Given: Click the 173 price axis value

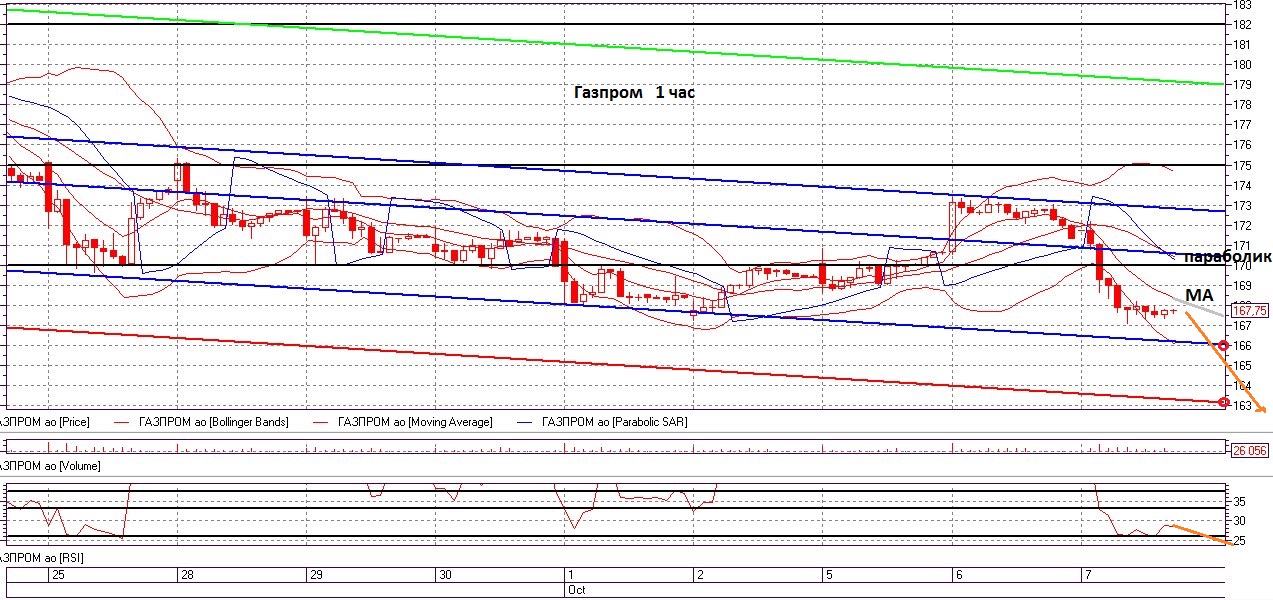Looking at the screenshot, I should point(1243,205).
